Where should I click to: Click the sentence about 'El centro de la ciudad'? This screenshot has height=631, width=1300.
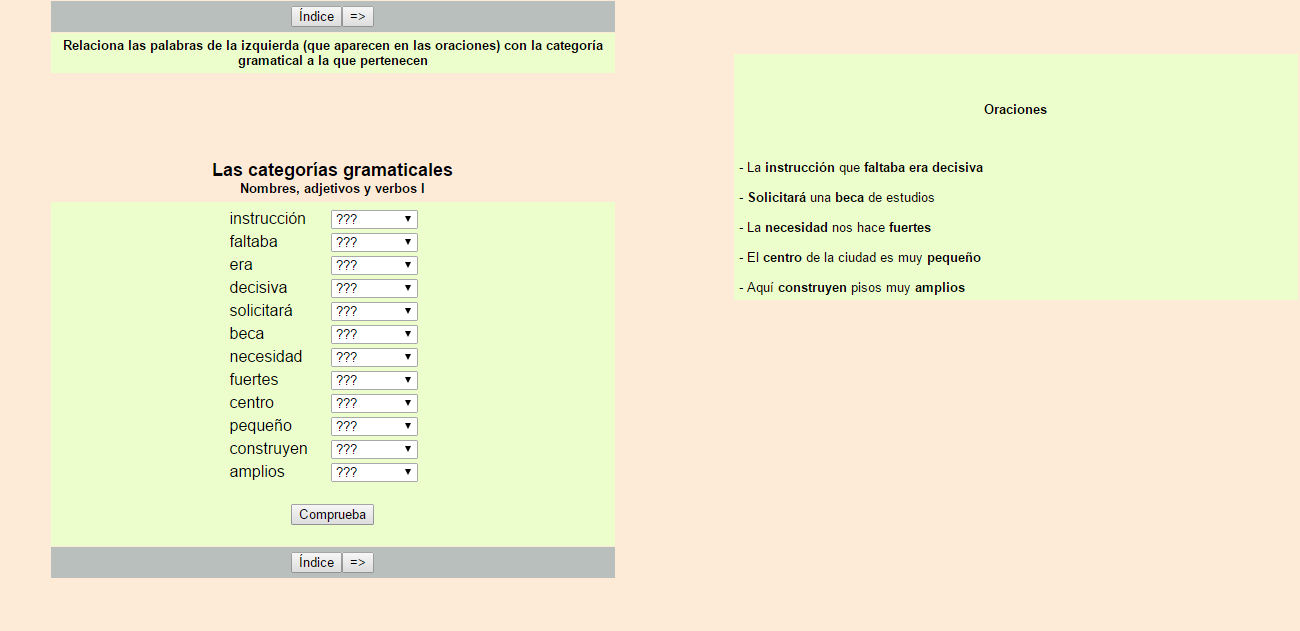tap(860, 258)
